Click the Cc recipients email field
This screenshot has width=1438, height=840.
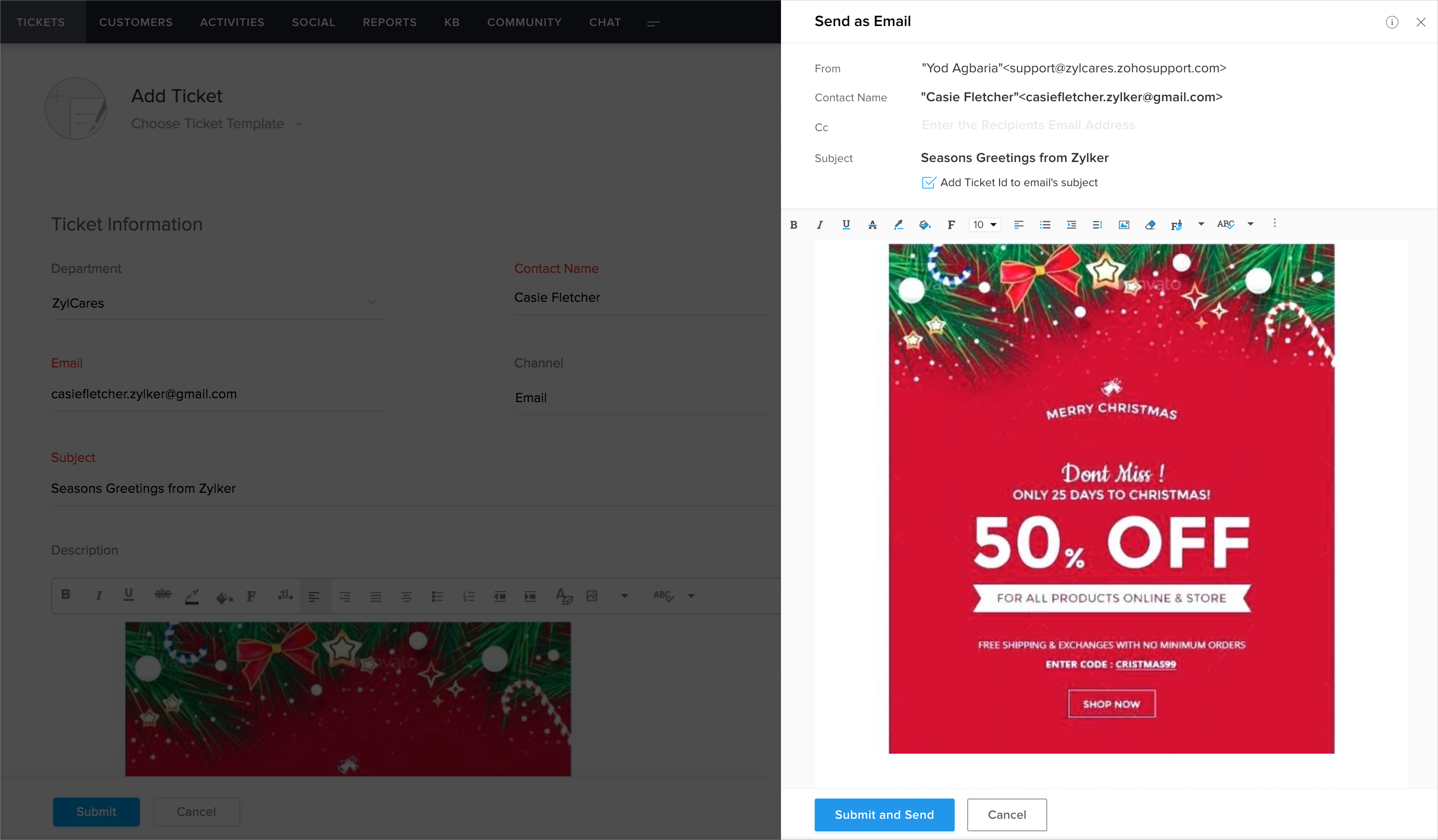pyautogui.click(x=1028, y=125)
